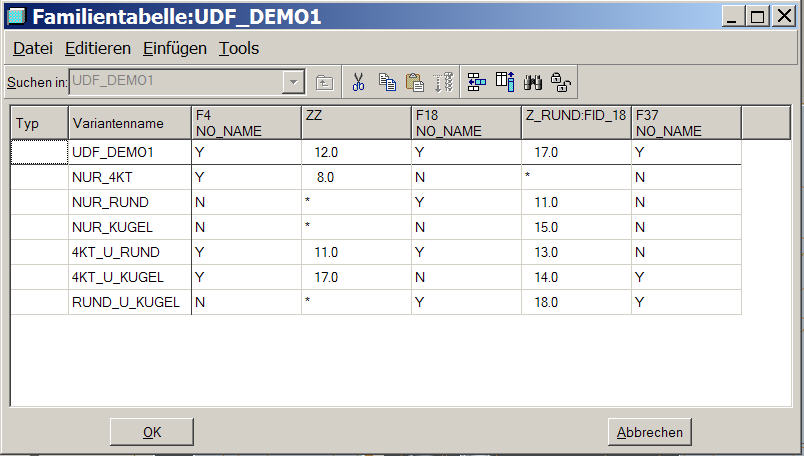Select the UDF_DEMO1 variant name cell
The height and width of the screenshot is (456, 804).
pyautogui.click(x=130, y=152)
